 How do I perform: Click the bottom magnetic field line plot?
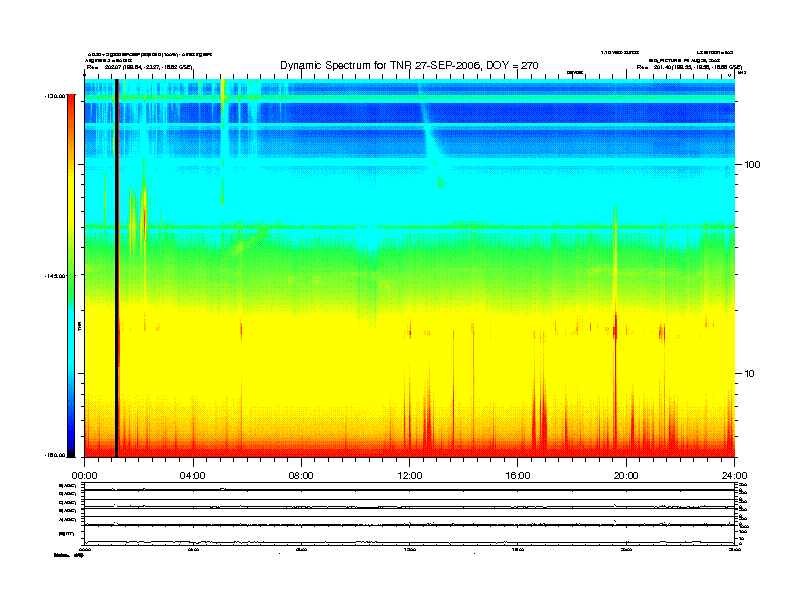(x=409, y=535)
